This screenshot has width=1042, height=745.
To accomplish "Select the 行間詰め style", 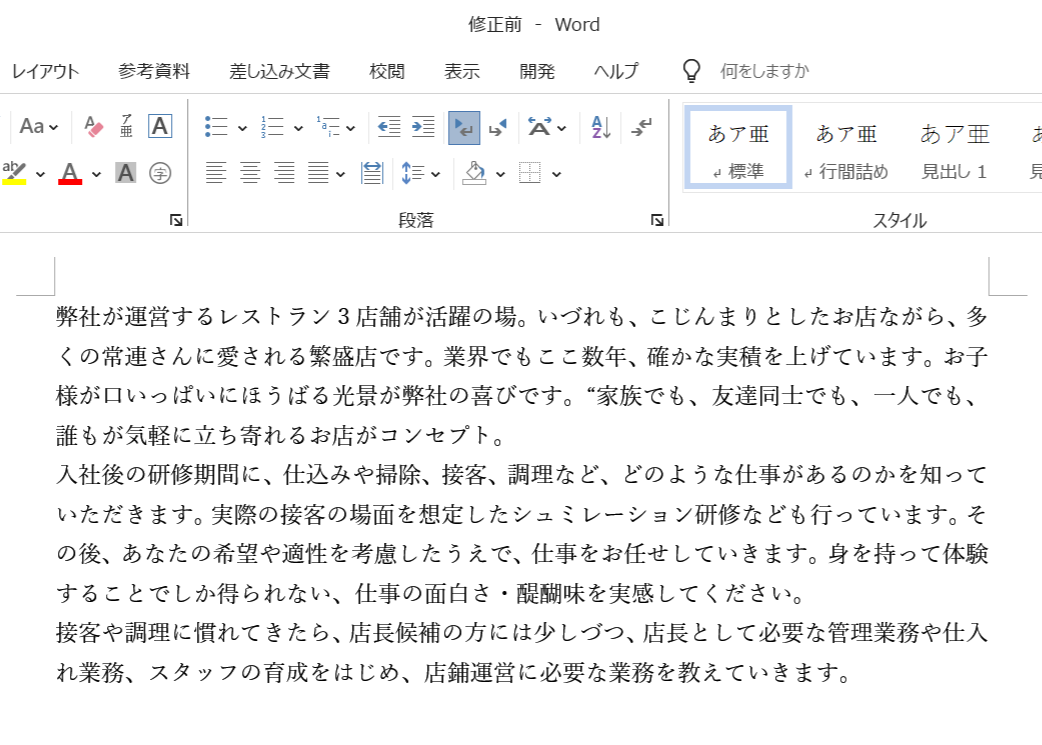I will [x=846, y=149].
